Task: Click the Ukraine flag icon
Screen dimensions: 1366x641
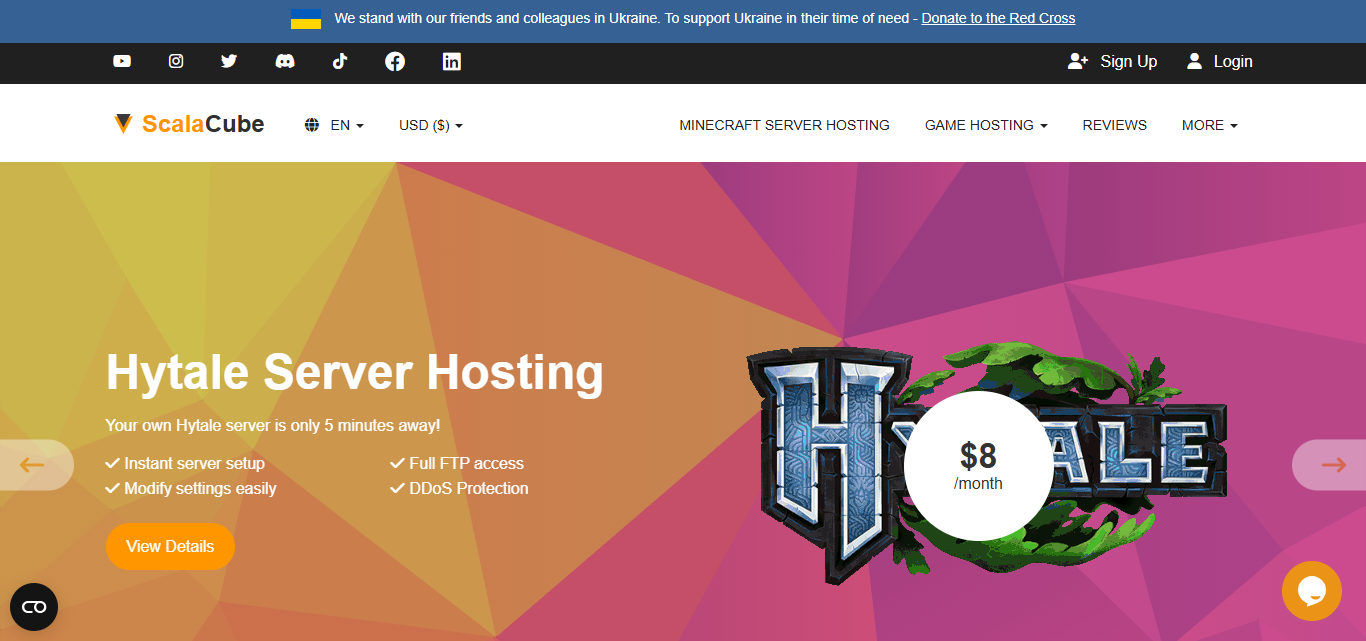Action: [x=306, y=18]
